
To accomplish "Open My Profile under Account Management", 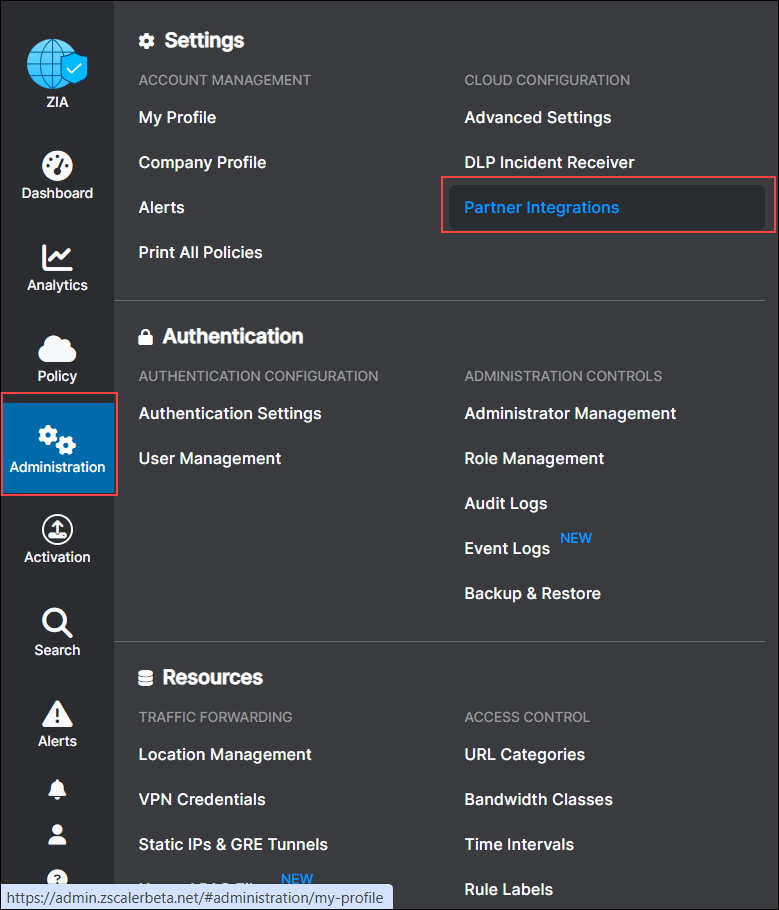I will tap(177, 117).
